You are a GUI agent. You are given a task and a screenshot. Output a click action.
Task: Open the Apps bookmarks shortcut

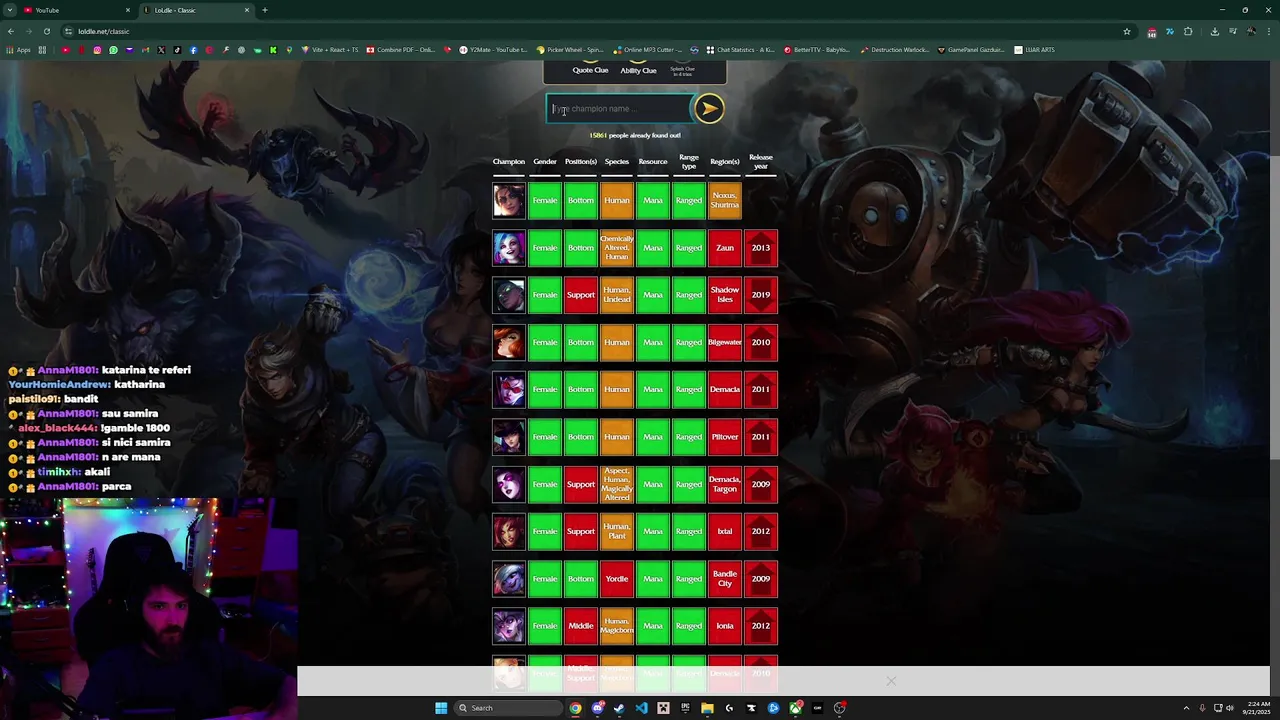[x=18, y=50]
